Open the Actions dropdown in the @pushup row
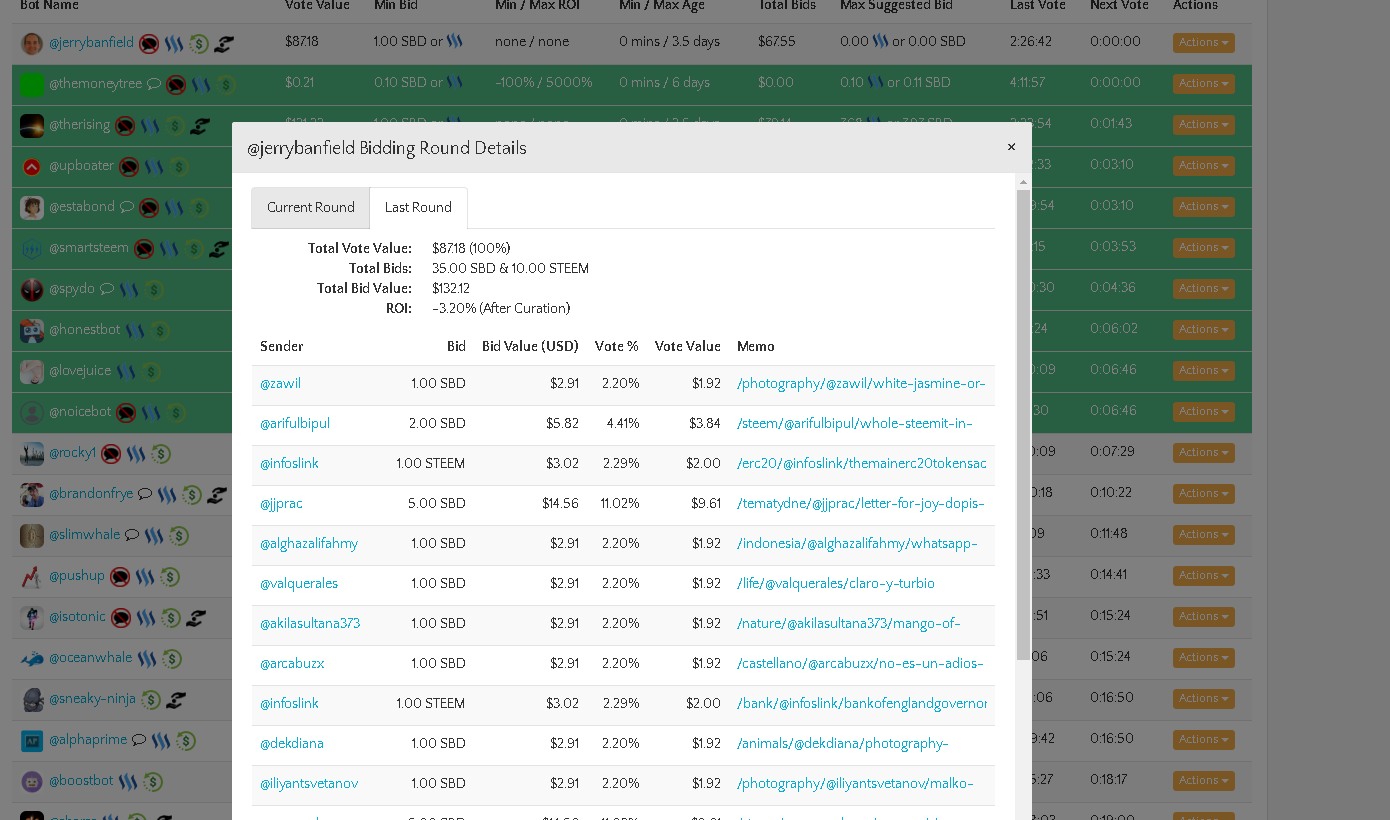Screen dimensions: 1390x820 point(1203,576)
